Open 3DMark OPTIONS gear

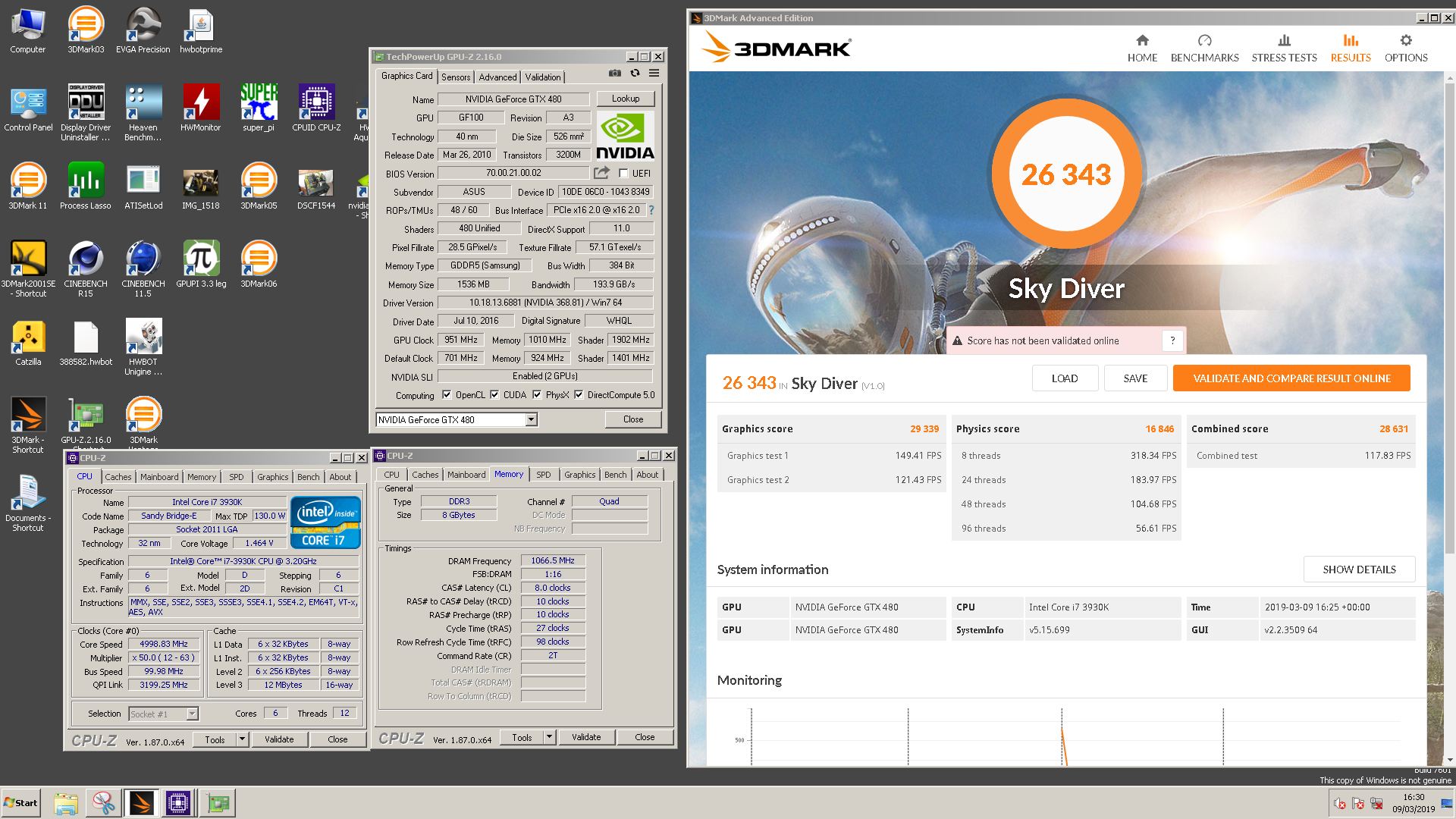pos(1406,49)
